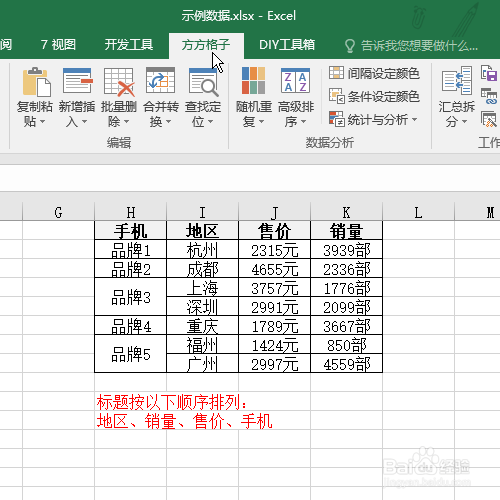
Task: Click the 新增插入 icon
Action: (x=78, y=81)
